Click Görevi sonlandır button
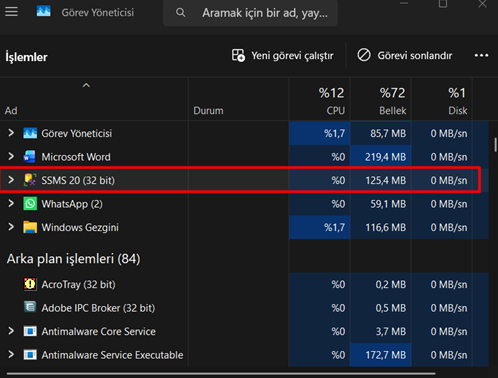Viewport: 498px width, 378px height. (x=405, y=55)
